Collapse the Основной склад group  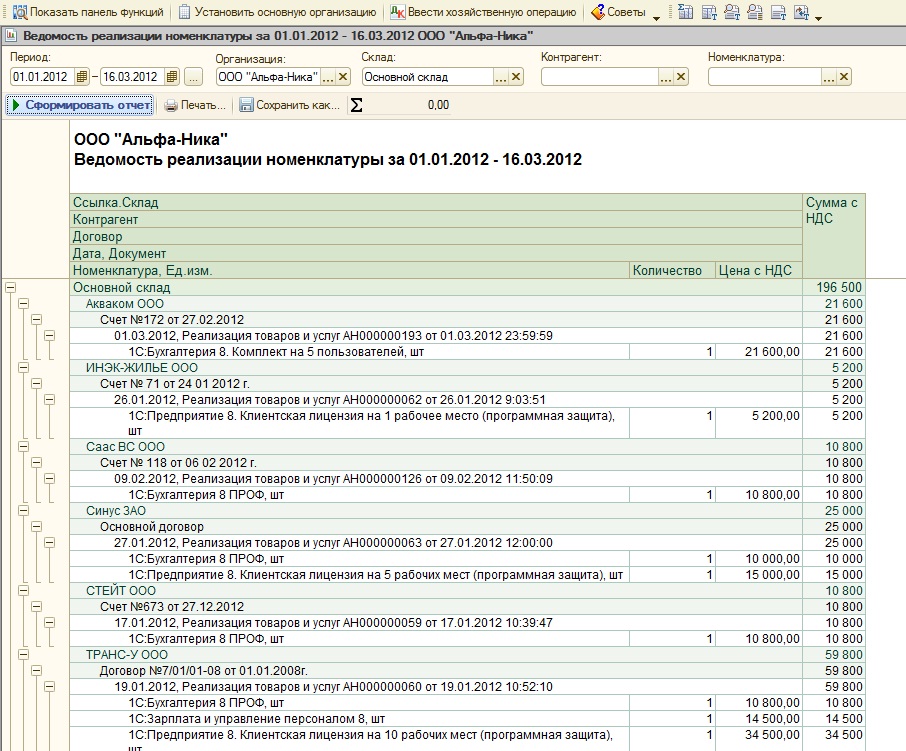(10, 287)
